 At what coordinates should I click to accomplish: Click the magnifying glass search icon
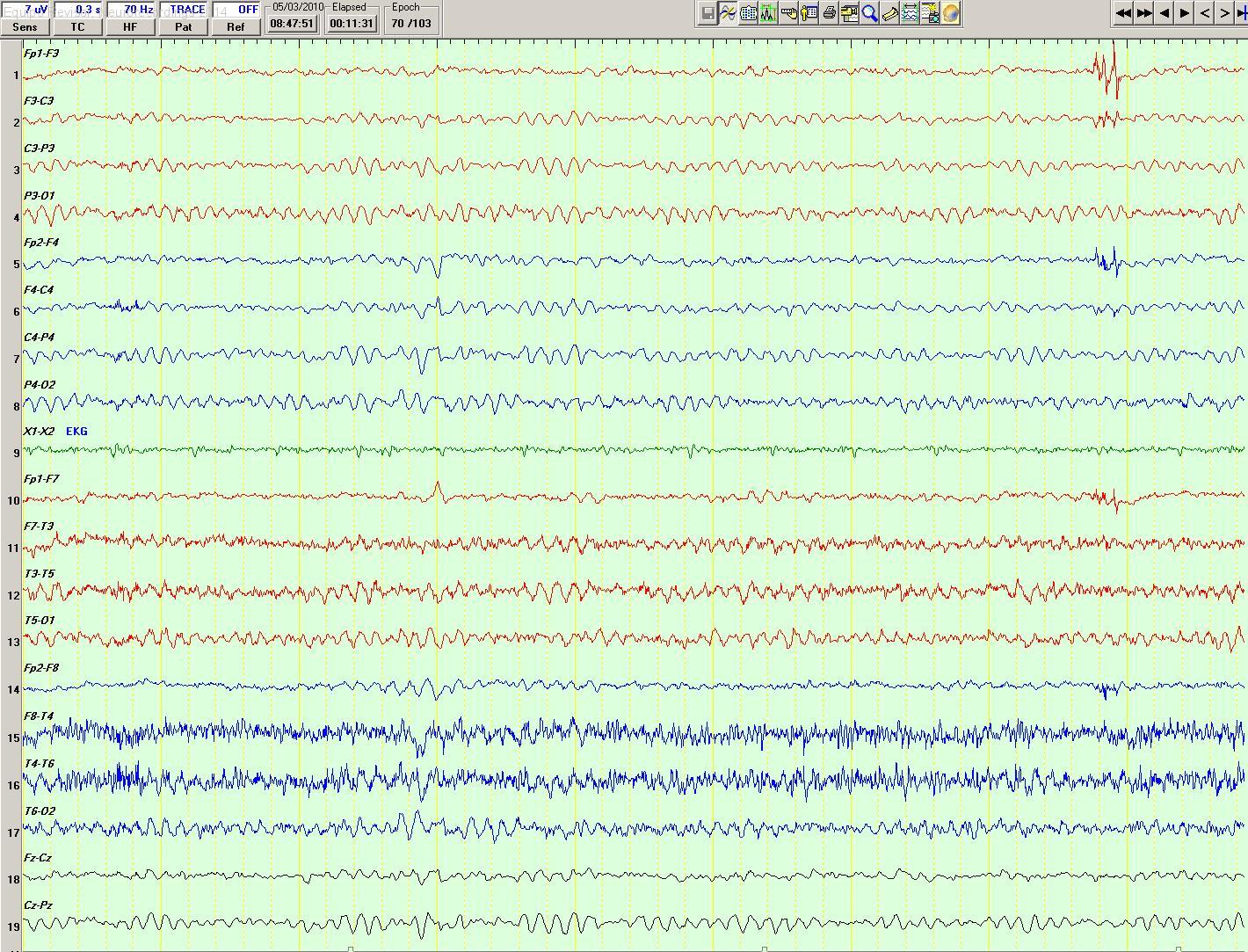point(869,13)
